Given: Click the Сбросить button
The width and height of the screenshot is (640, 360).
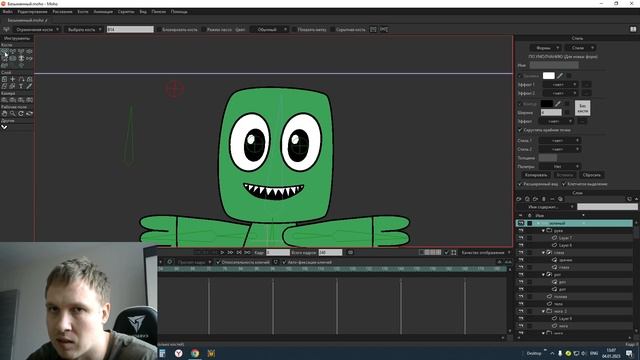Looking at the screenshot, I should click(591, 175).
